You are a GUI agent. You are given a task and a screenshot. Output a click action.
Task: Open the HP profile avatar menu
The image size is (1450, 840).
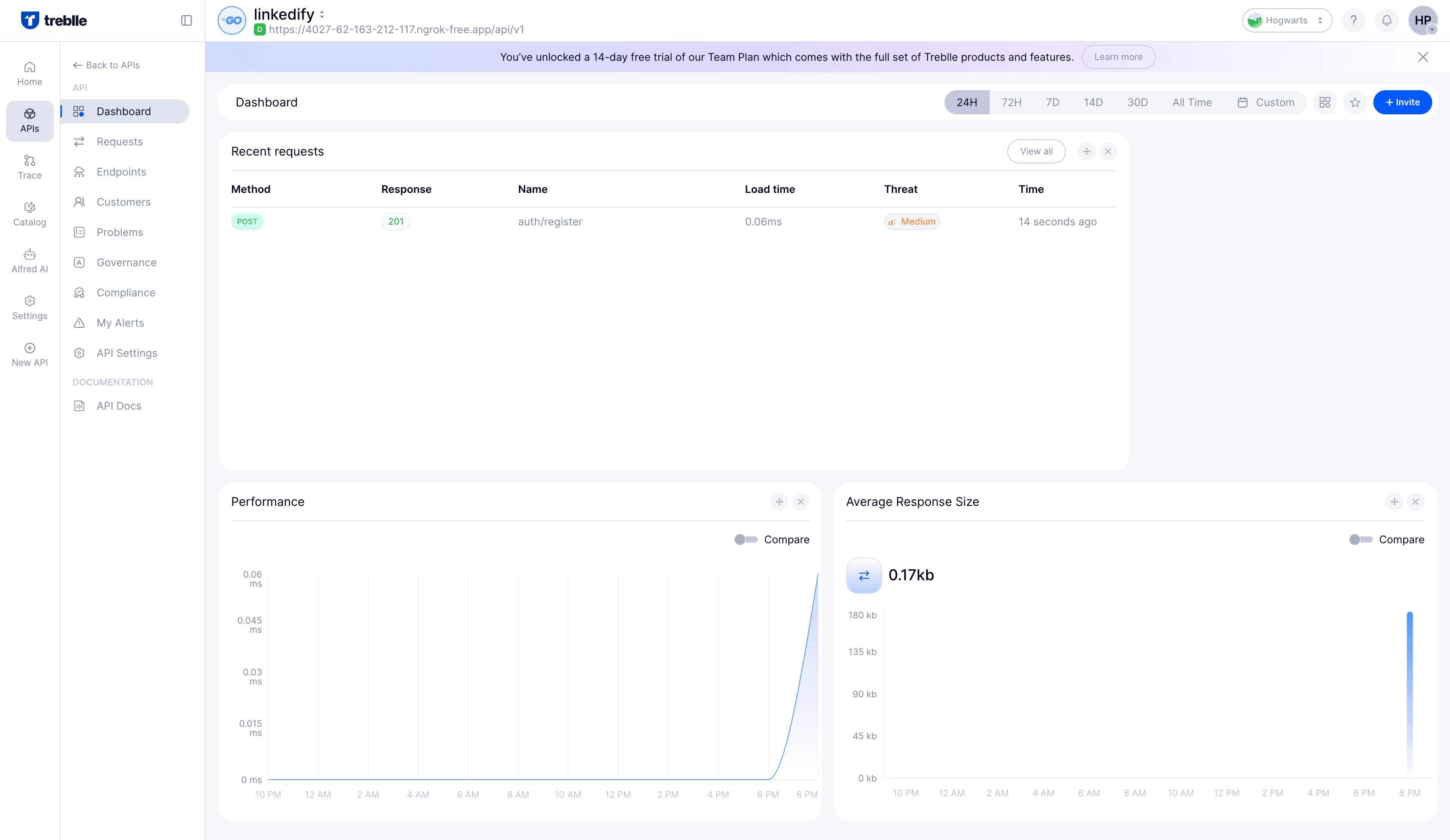(x=1422, y=21)
